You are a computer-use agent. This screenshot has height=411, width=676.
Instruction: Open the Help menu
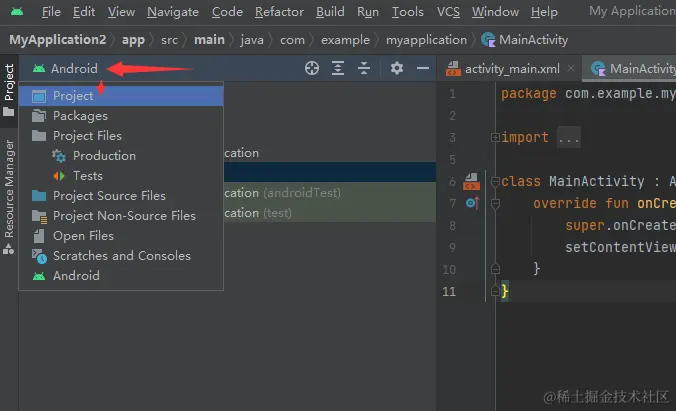544,12
